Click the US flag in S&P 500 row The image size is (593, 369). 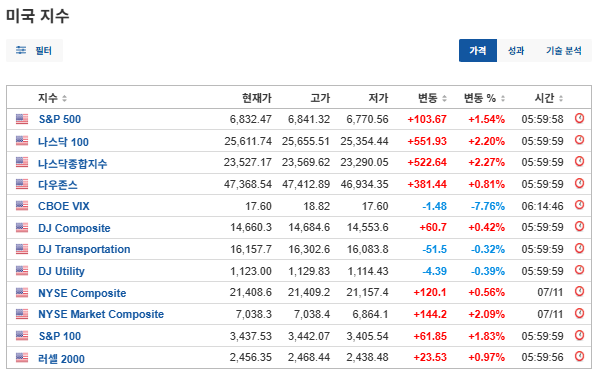click(22, 119)
